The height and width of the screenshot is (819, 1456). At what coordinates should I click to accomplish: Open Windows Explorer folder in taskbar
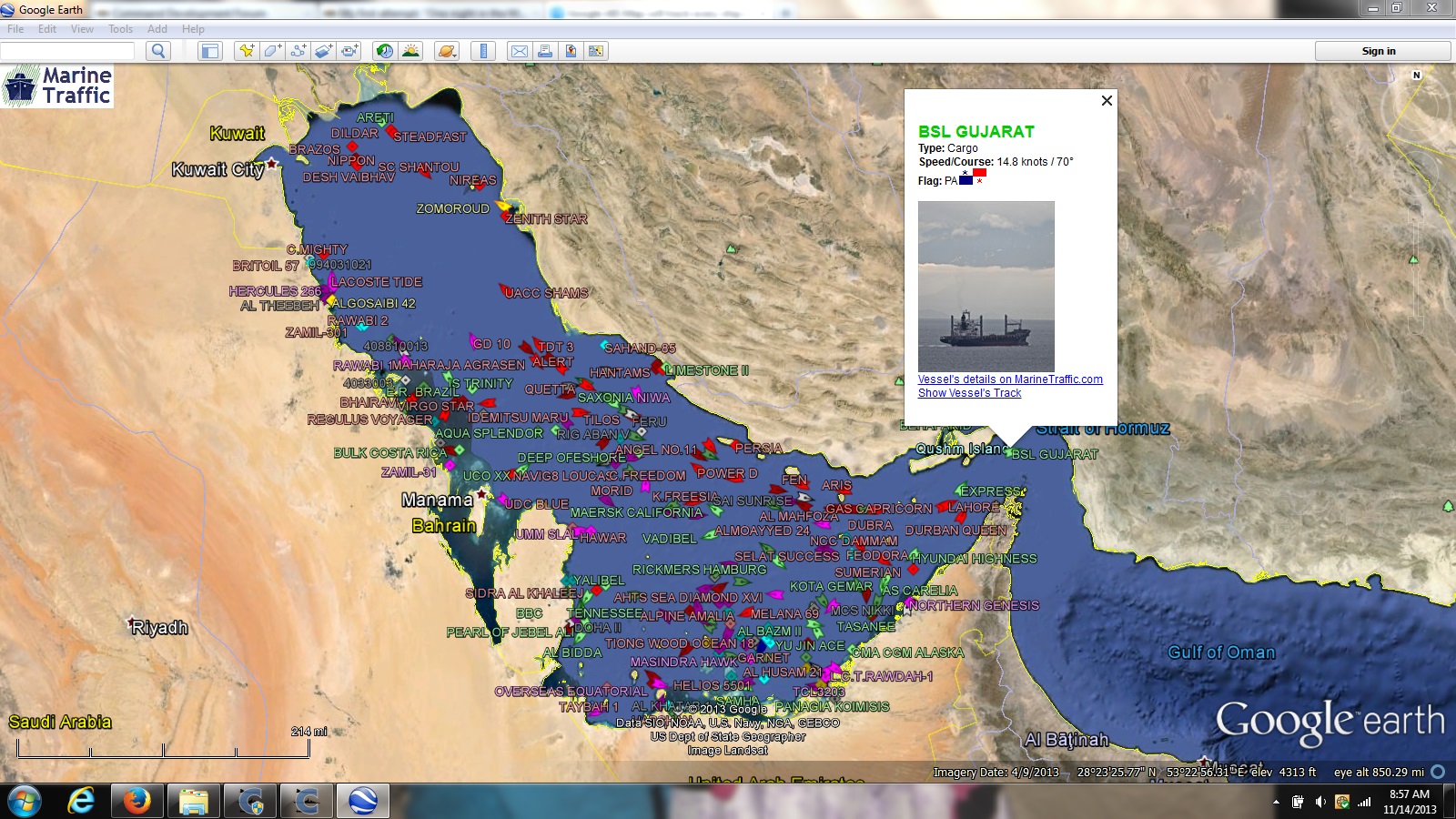click(194, 801)
